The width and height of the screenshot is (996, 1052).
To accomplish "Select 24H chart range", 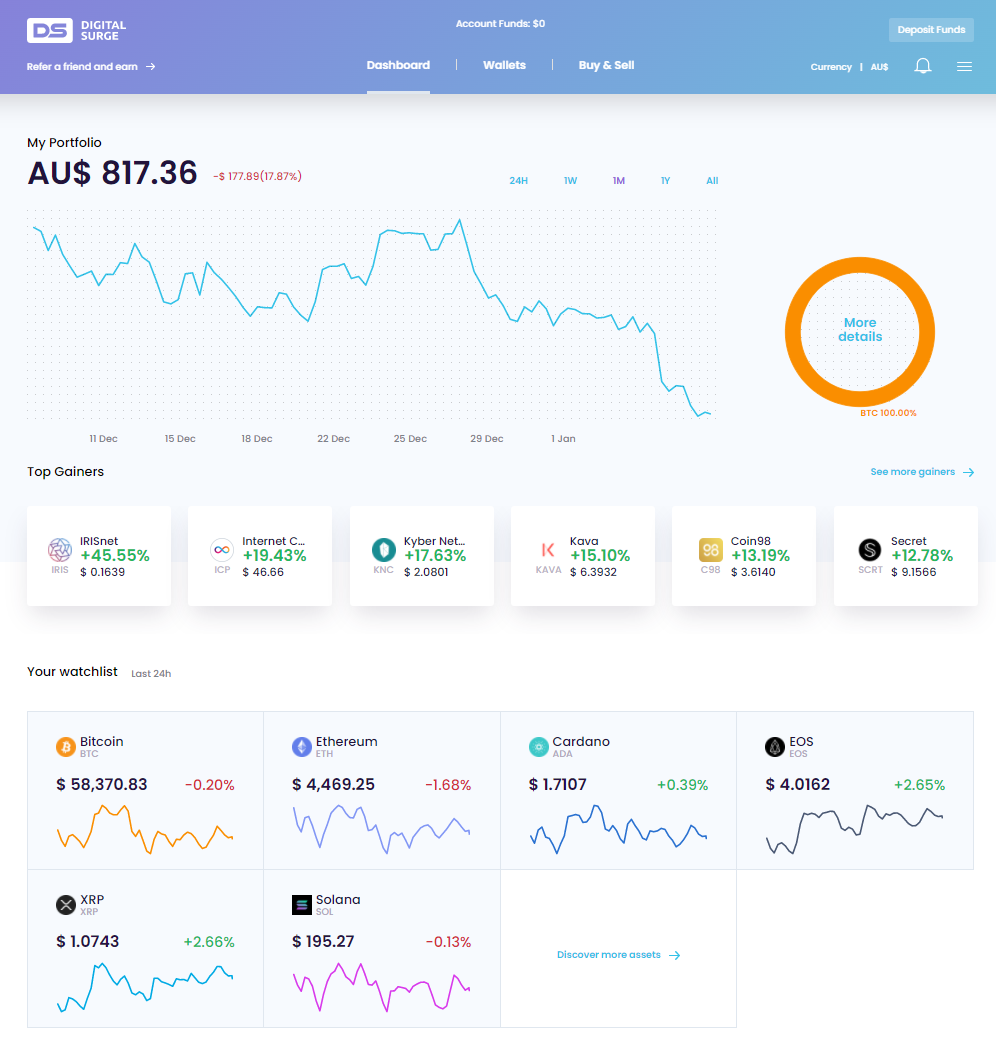I will pyautogui.click(x=518, y=180).
